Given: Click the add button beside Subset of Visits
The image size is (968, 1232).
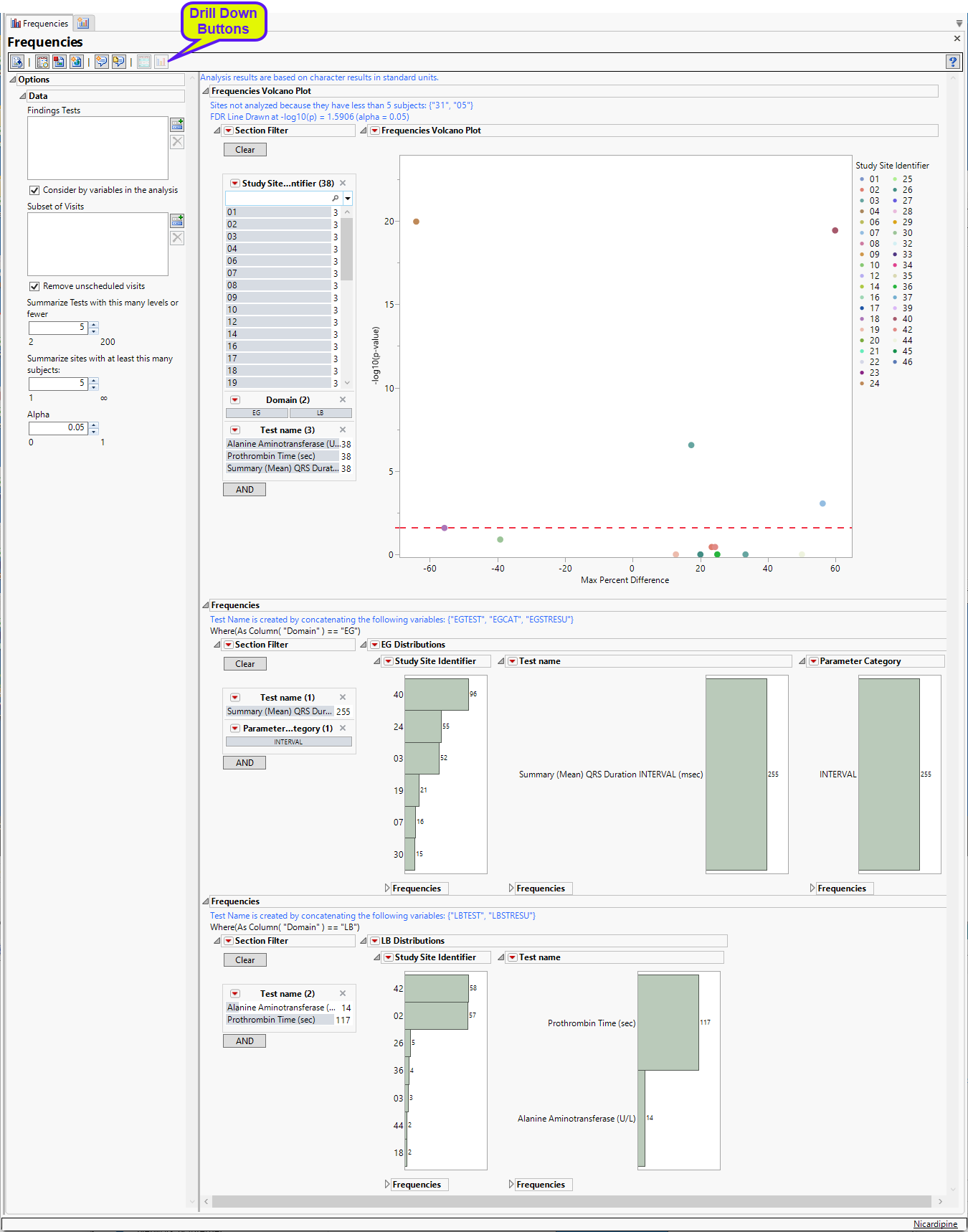Looking at the screenshot, I should tap(177, 221).
